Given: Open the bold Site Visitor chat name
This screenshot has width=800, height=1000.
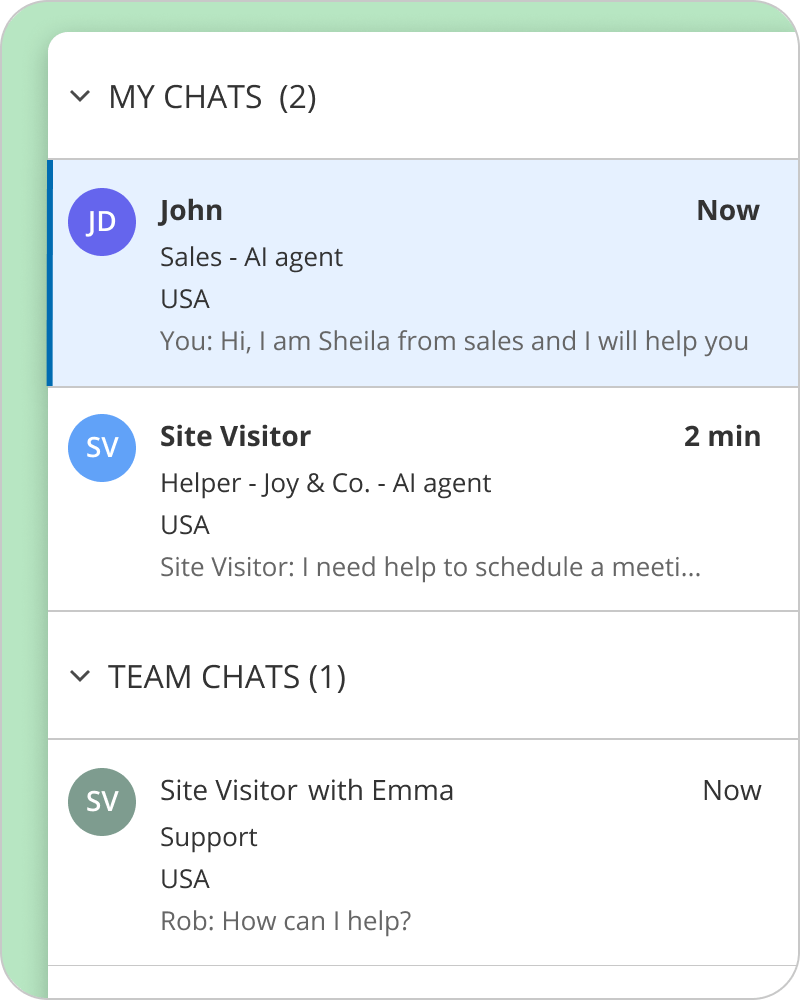Looking at the screenshot, I should pyautogui.click(x=235, y=437).
